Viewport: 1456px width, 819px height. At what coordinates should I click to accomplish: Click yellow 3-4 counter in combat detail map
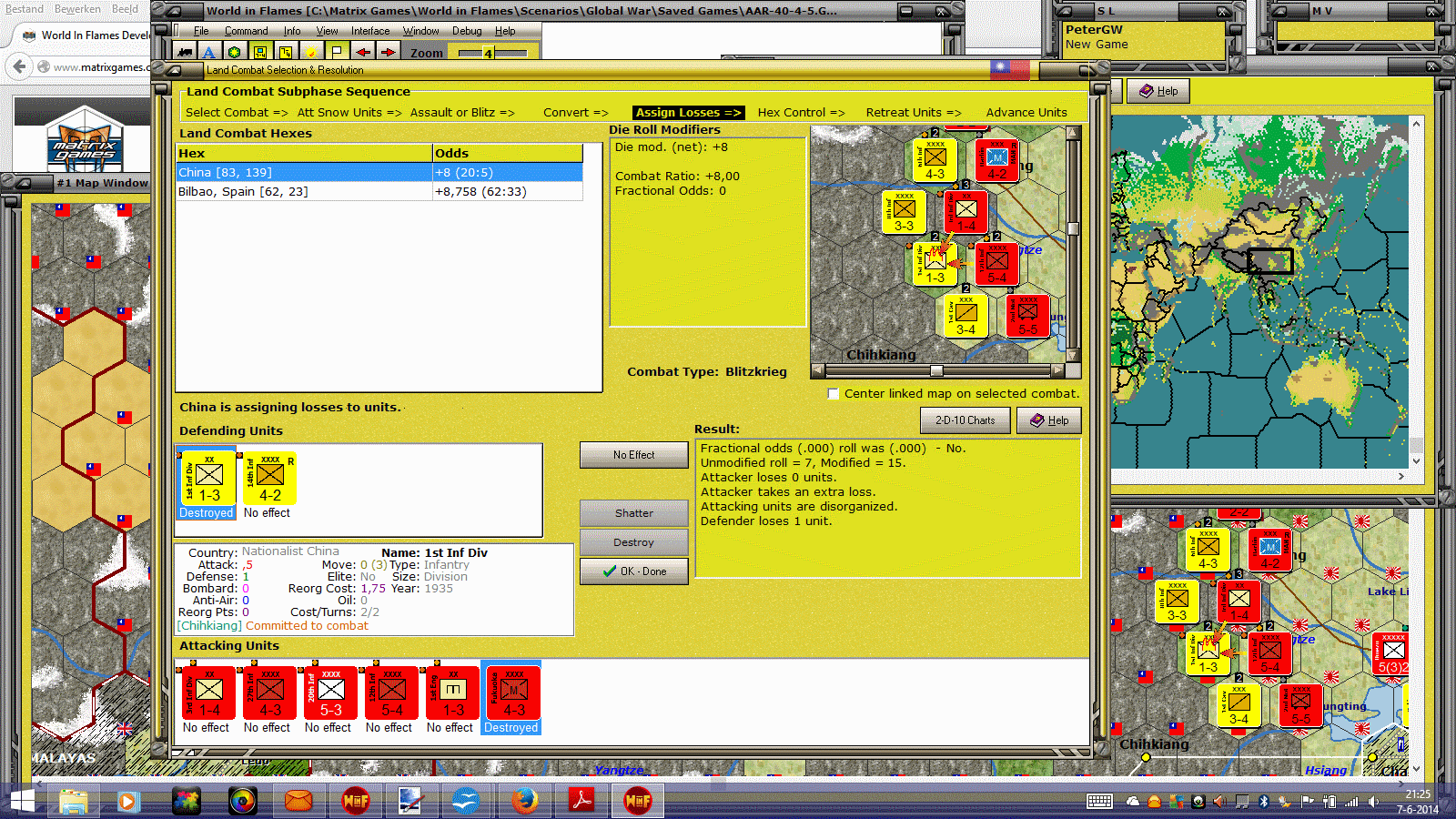pos(966,316)
